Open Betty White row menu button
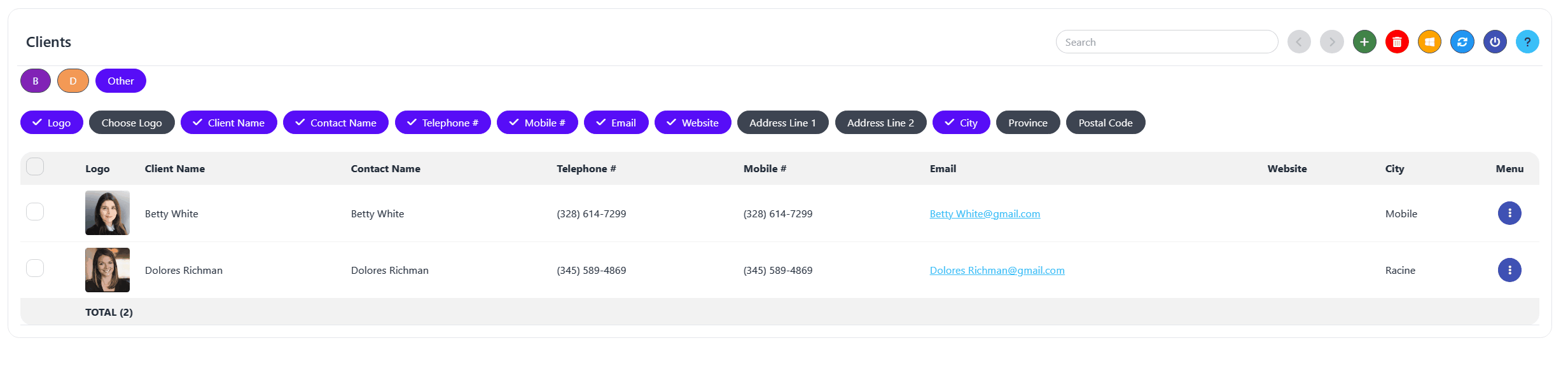 pos(1509,213)
